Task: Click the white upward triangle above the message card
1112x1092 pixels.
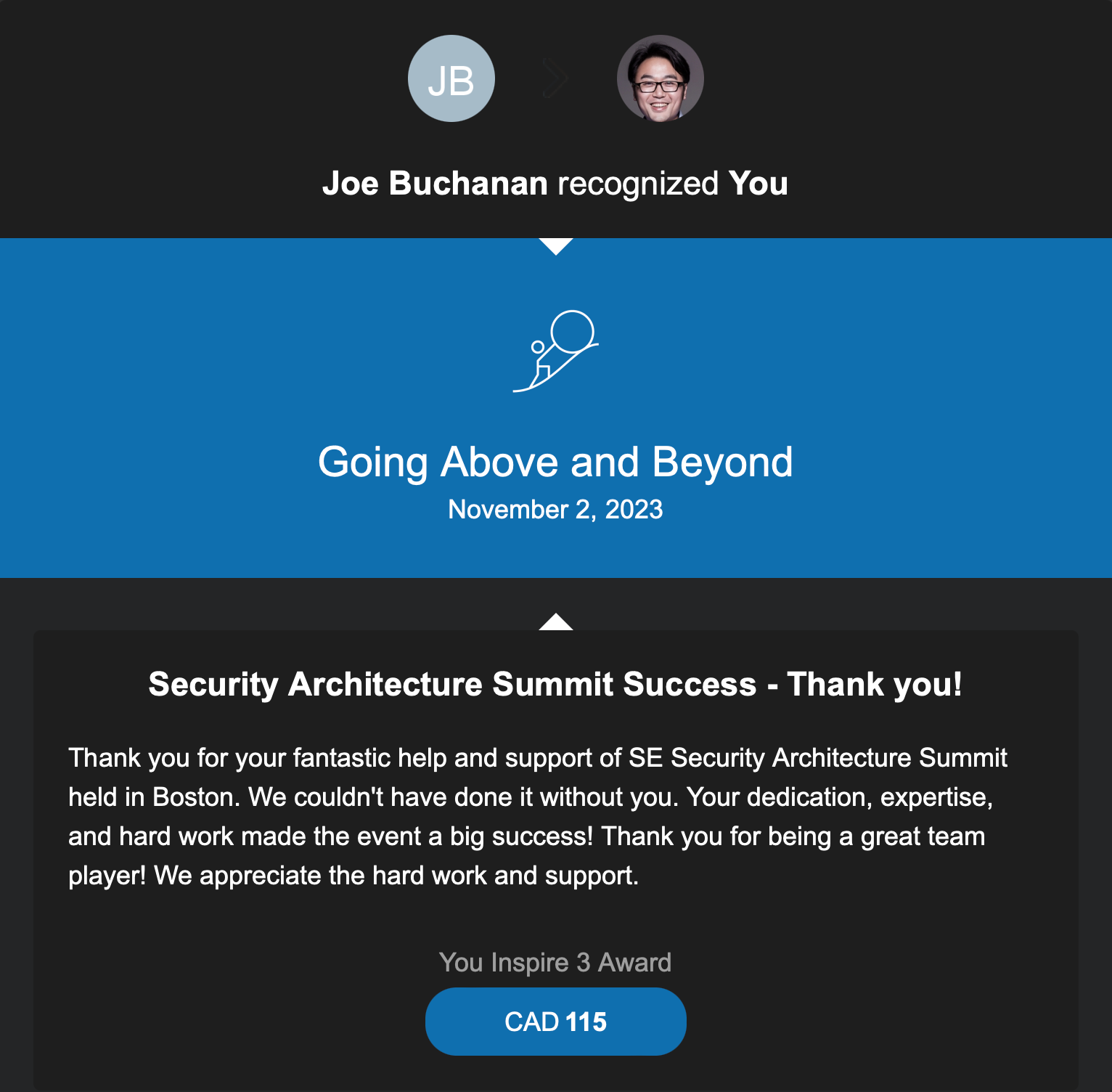Action: point(556,622)
